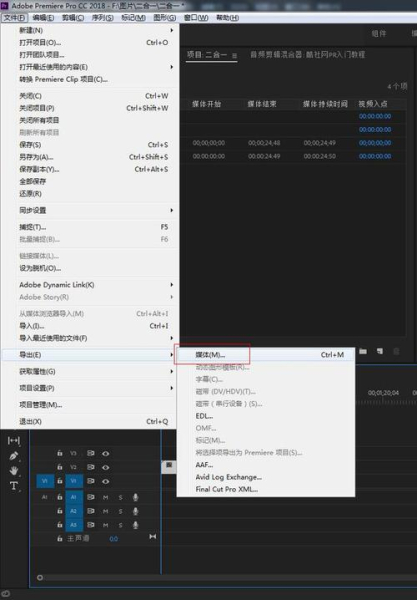Viewport: 417px width, 600px height.
Task: Click the Creative Cloud sync status icon
Action: [x=5, y=593]
